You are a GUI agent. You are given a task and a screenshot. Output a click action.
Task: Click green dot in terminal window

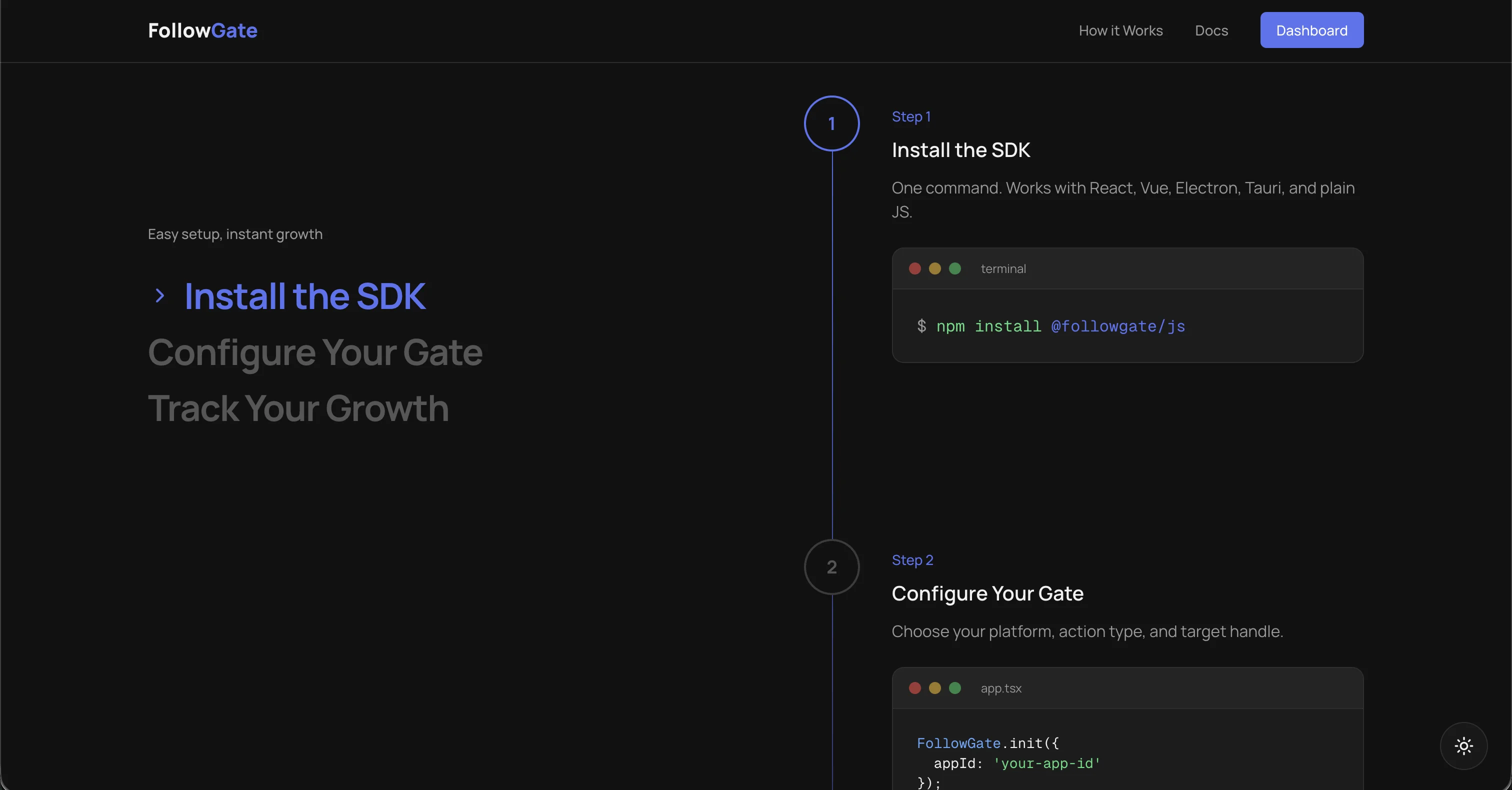(x=954, y=269)
